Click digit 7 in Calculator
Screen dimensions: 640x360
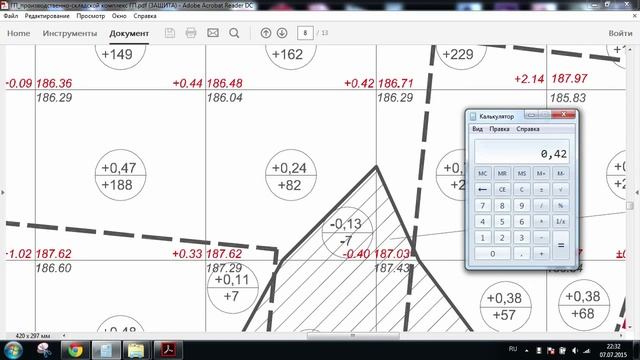(x=482, y=205)
